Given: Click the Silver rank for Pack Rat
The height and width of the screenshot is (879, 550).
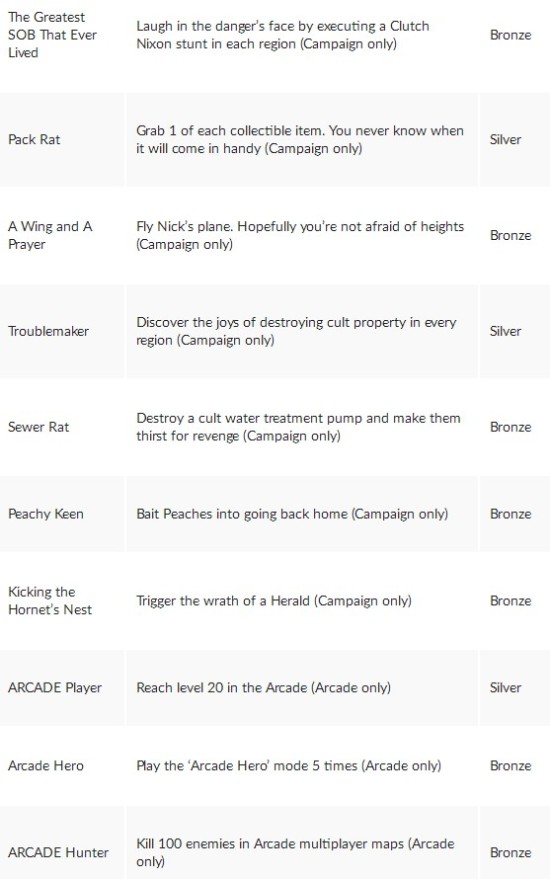Looking at the screenshot, I should coord(505,140).
